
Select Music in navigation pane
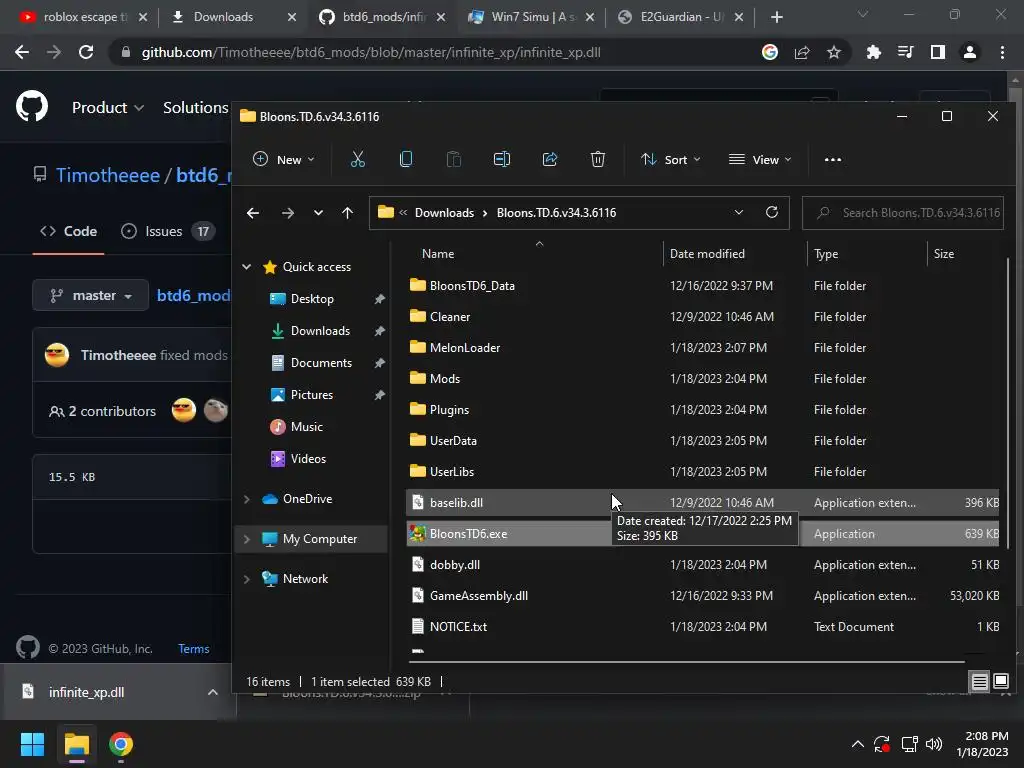pyautogui.click(x=297, y=426)
